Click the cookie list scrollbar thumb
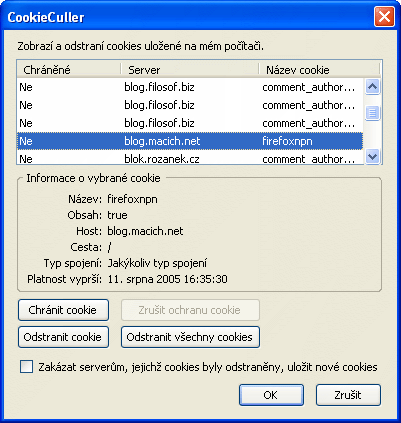 pyautogui.click(x=372, y=113)
